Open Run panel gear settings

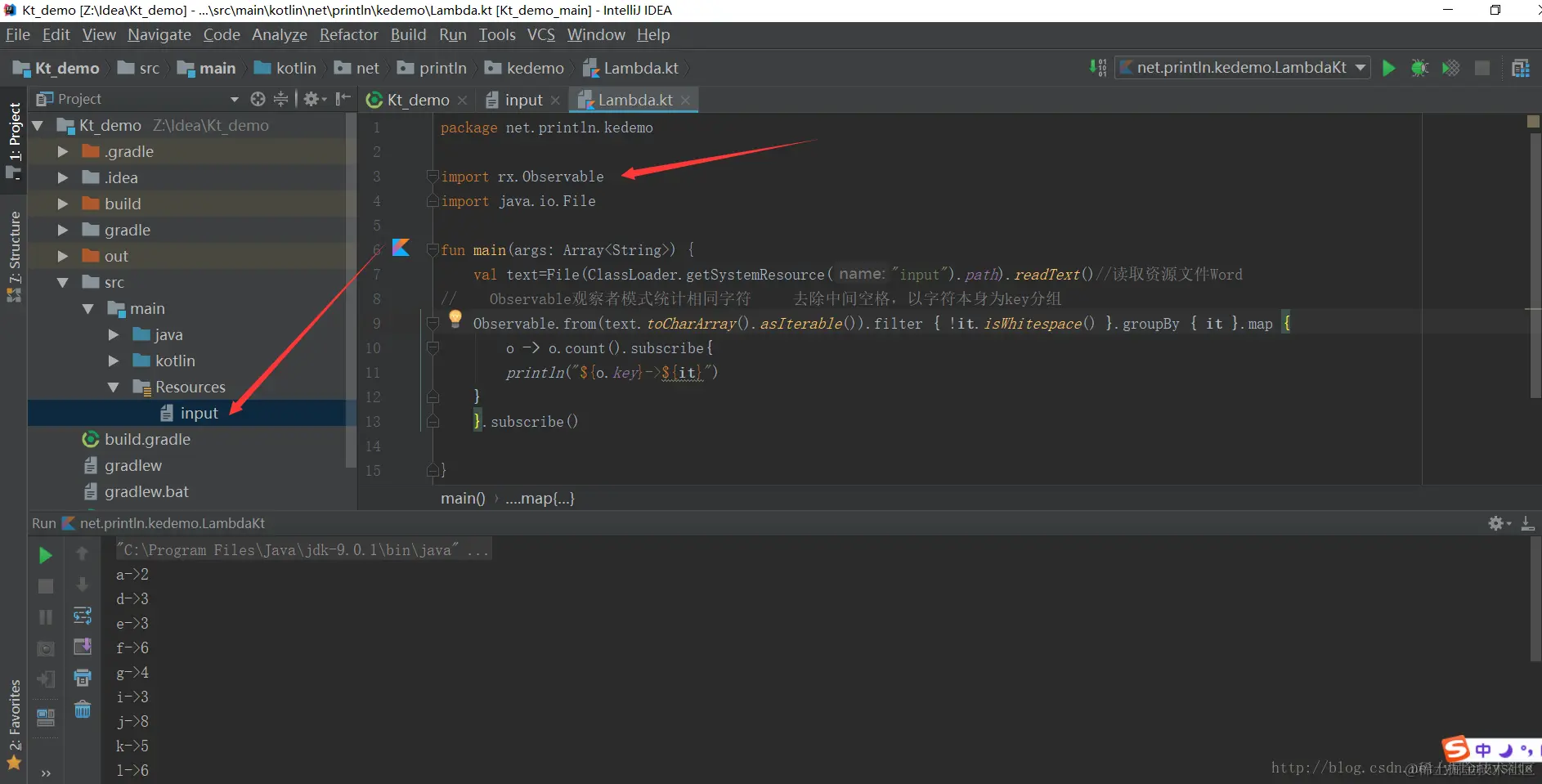(1498, 523)
